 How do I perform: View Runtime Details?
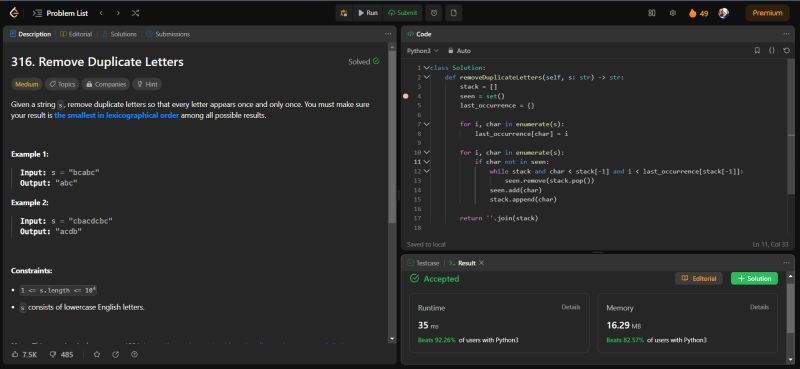click(x=571, y=307)
